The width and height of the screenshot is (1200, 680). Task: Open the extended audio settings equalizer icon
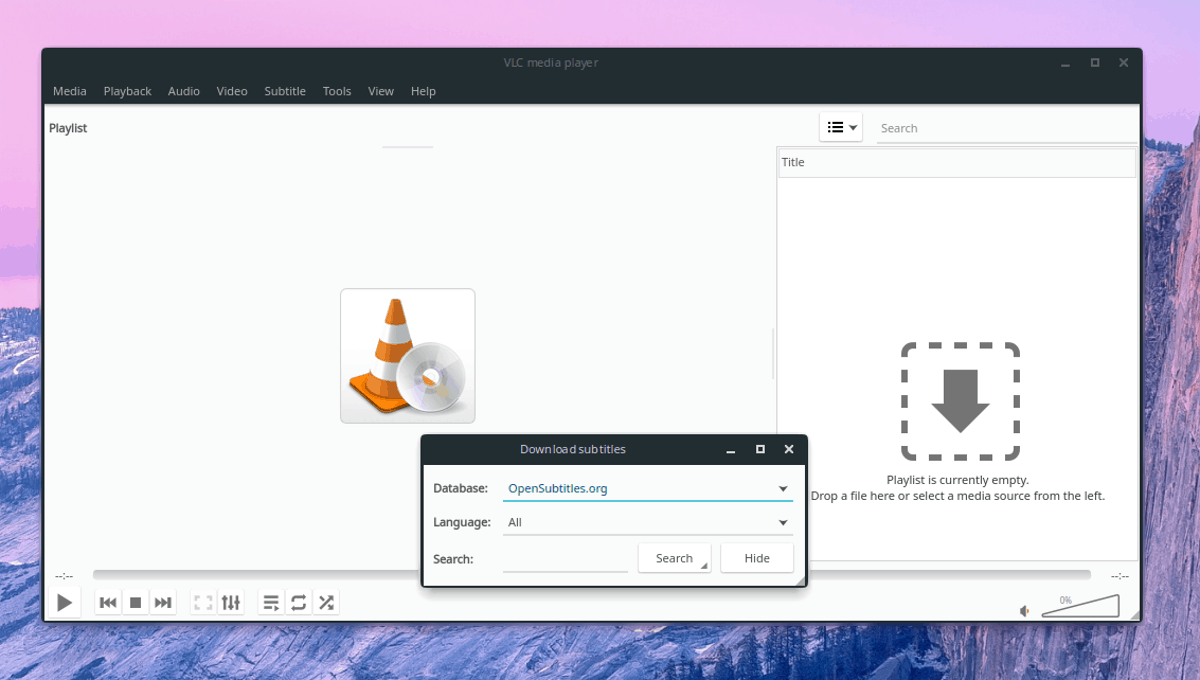coord(231,602)
